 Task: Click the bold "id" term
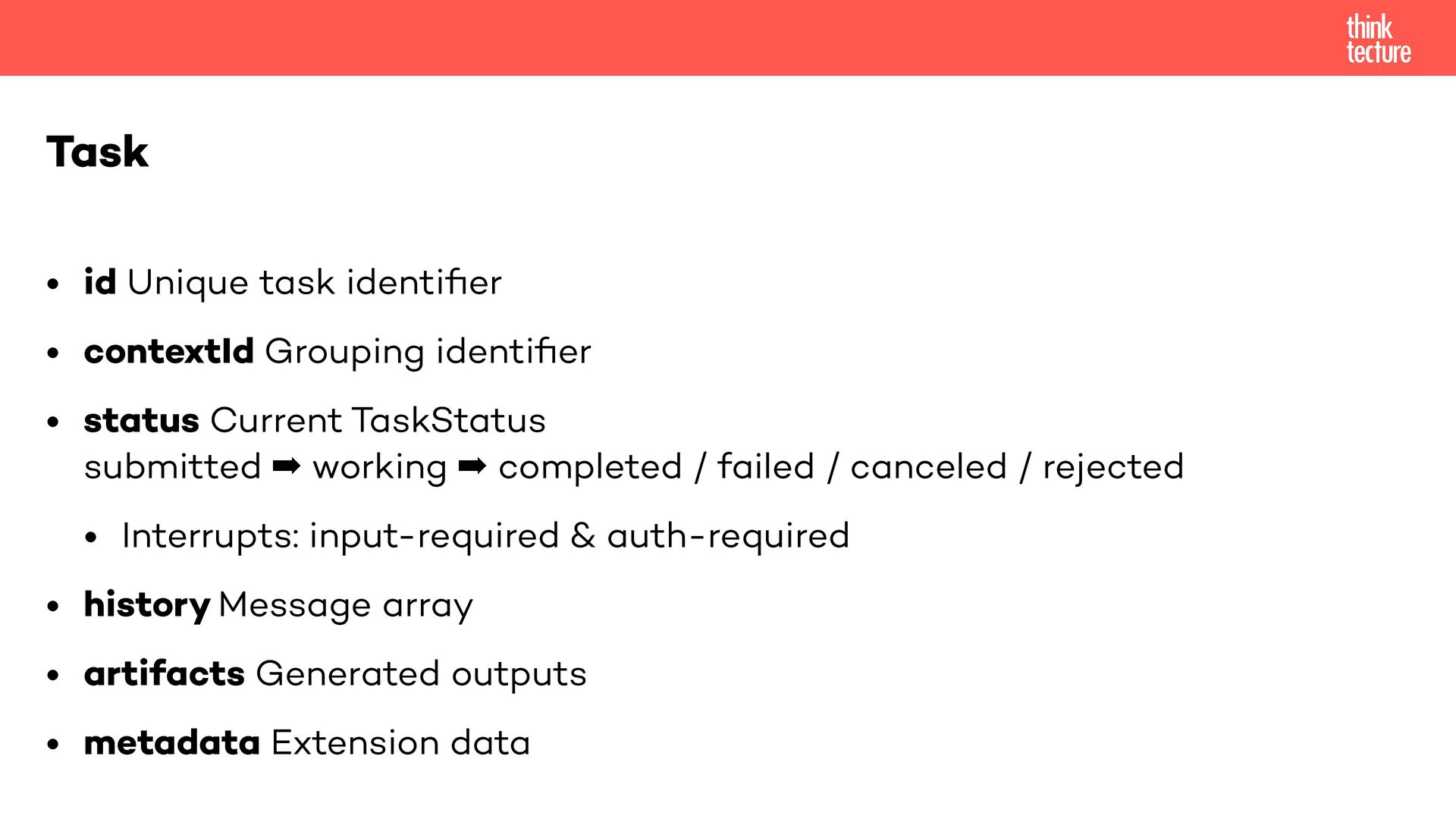(x=100, y=282)
